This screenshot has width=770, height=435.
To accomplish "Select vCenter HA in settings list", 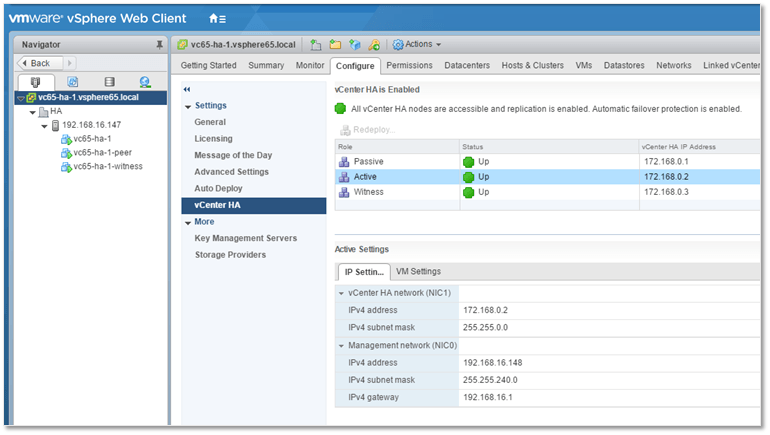I will [x=253, y=206].
